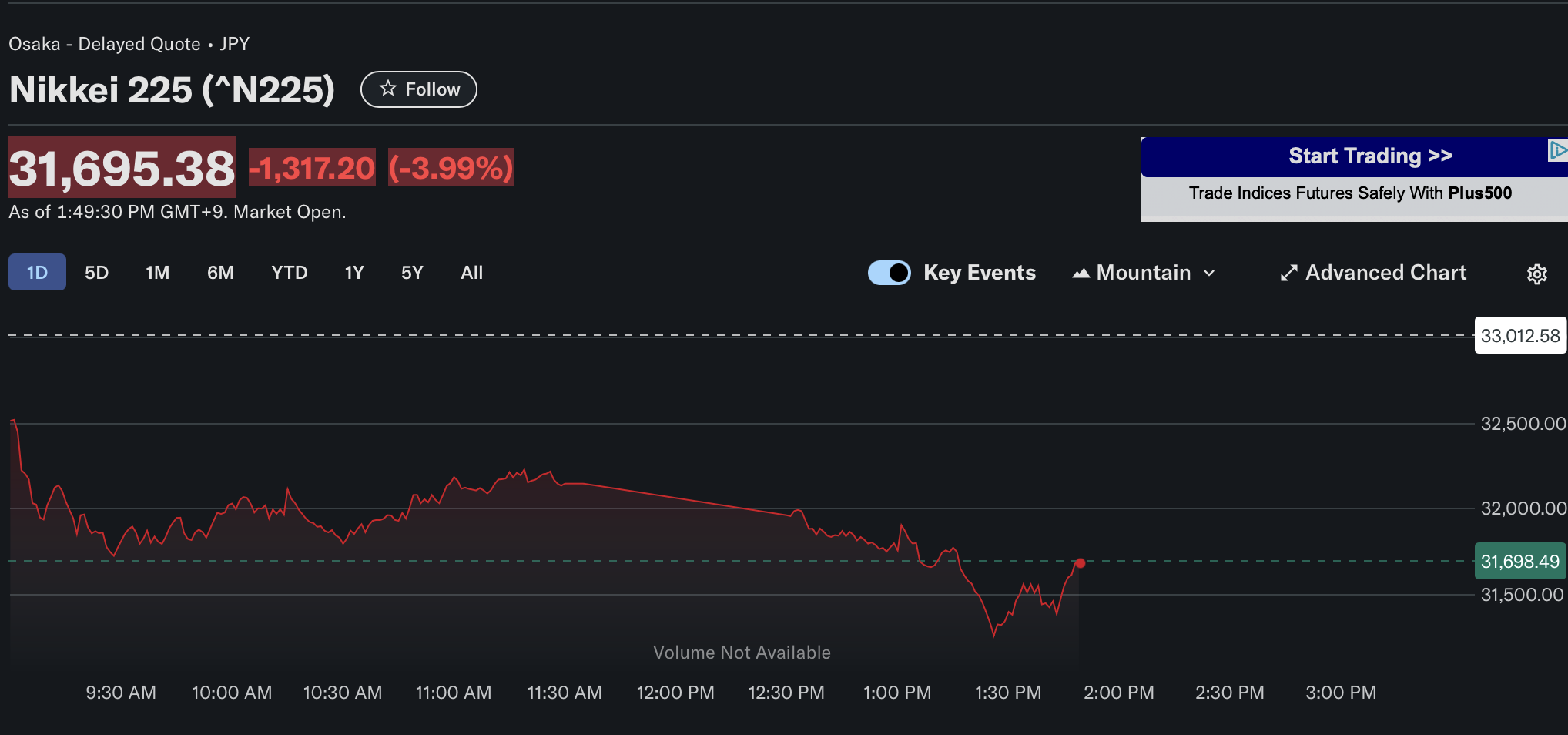
Task: Click the Volume Not Available text
Action: pos(742,653)
